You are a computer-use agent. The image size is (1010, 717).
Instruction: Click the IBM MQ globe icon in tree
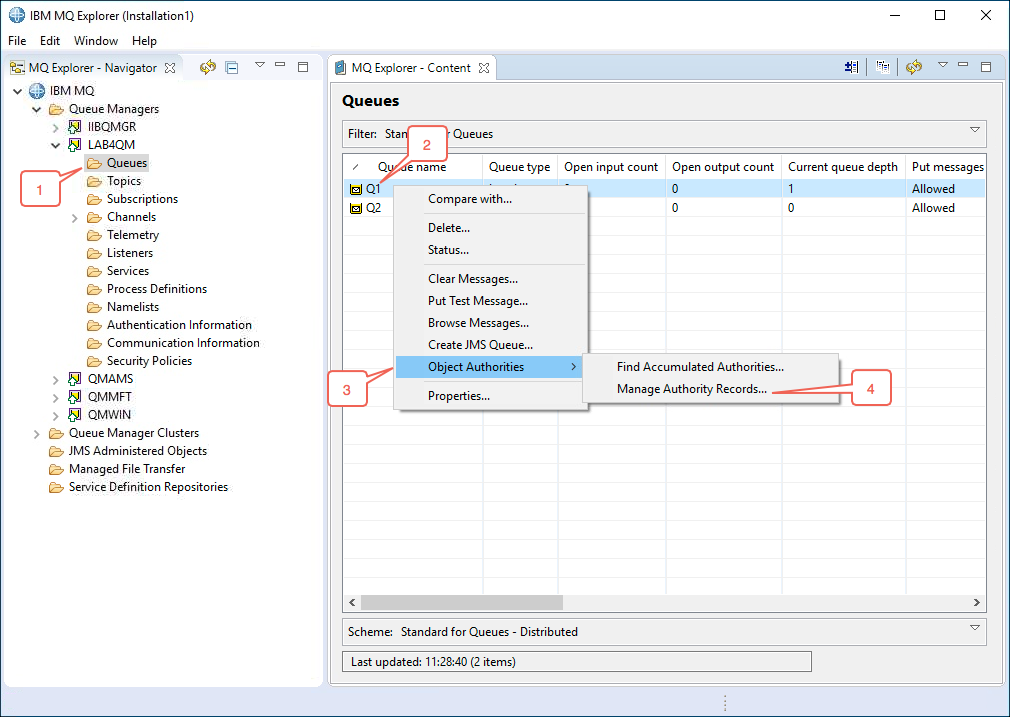(37, 91)
